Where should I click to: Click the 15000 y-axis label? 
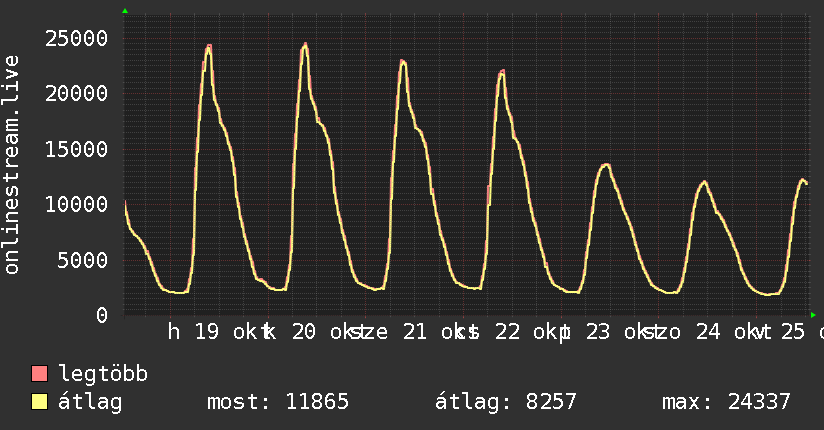[76, 149]
